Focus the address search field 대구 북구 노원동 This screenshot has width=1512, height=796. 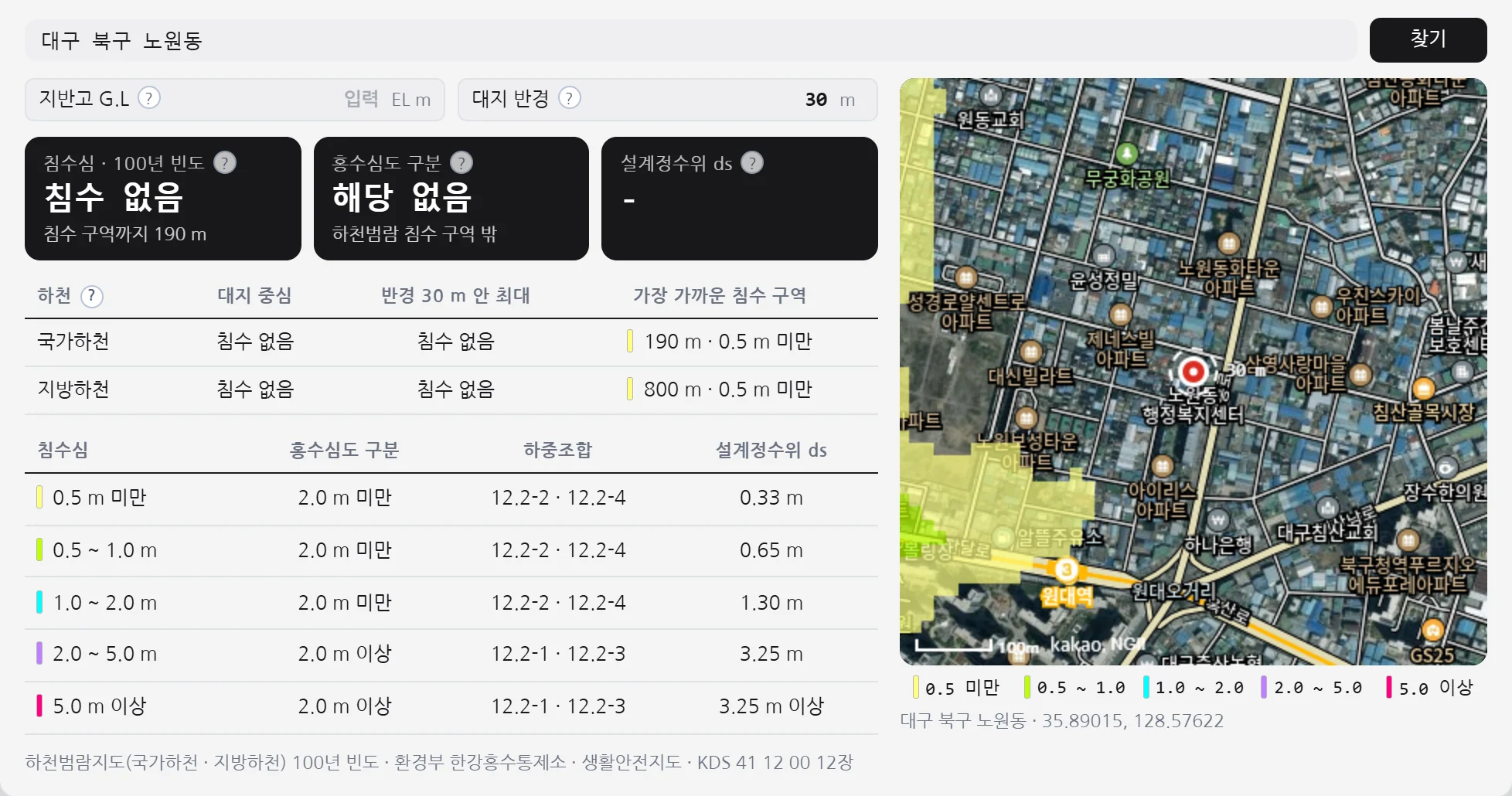[x=691, y=40]
